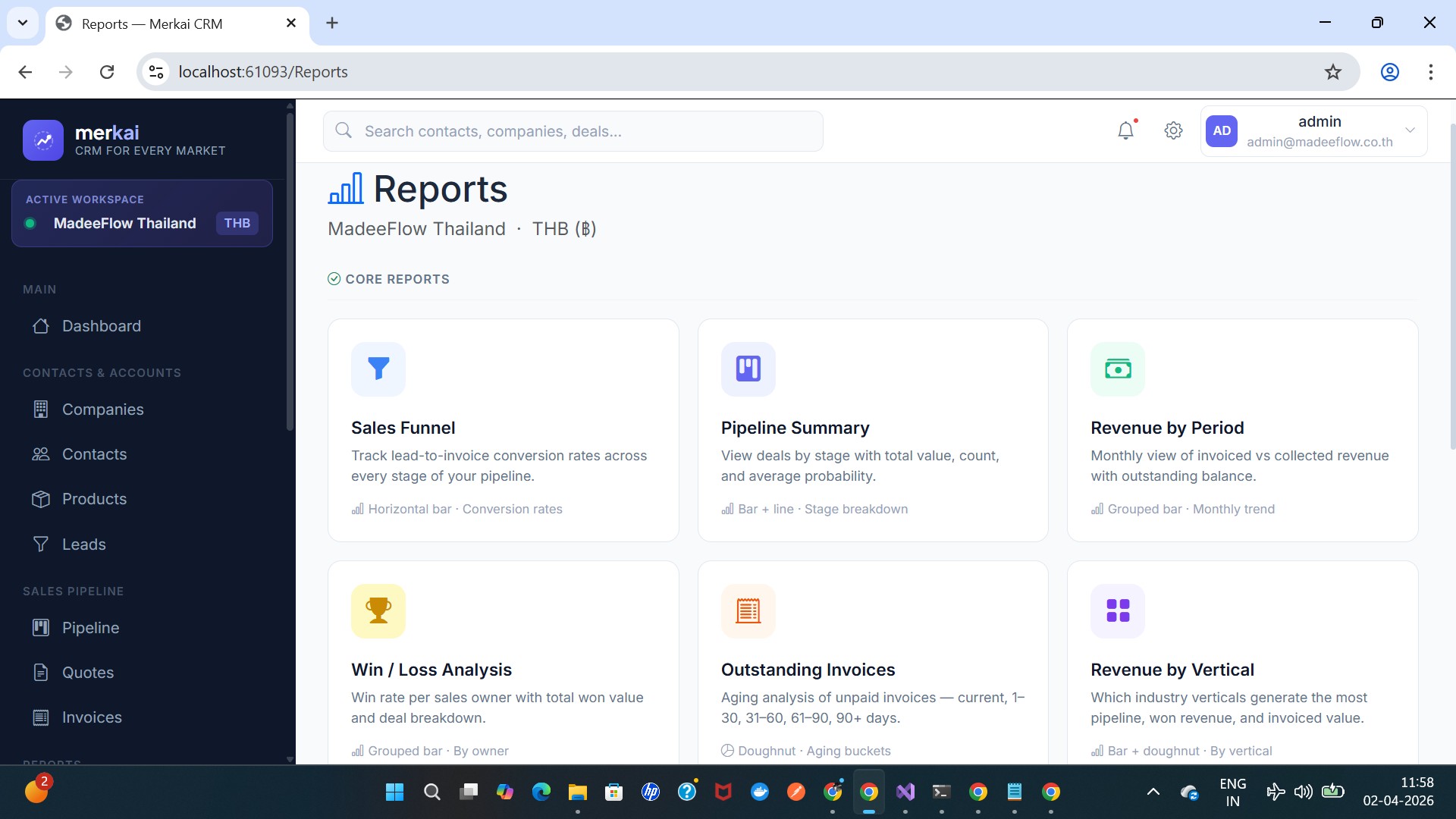Click the Pipeline Summary kanban icon
This screenshot has height=819, width=1456.
[748, 369]
